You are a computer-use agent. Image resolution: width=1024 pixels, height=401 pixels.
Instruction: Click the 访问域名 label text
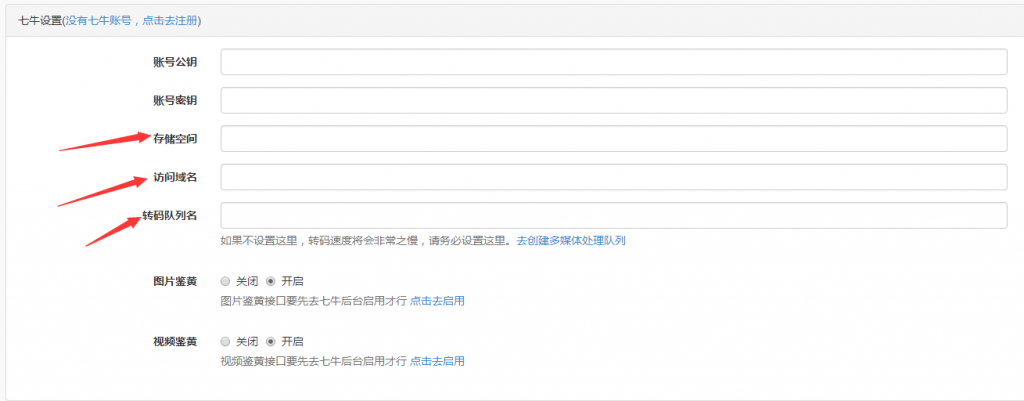click(x=175, y=177)
